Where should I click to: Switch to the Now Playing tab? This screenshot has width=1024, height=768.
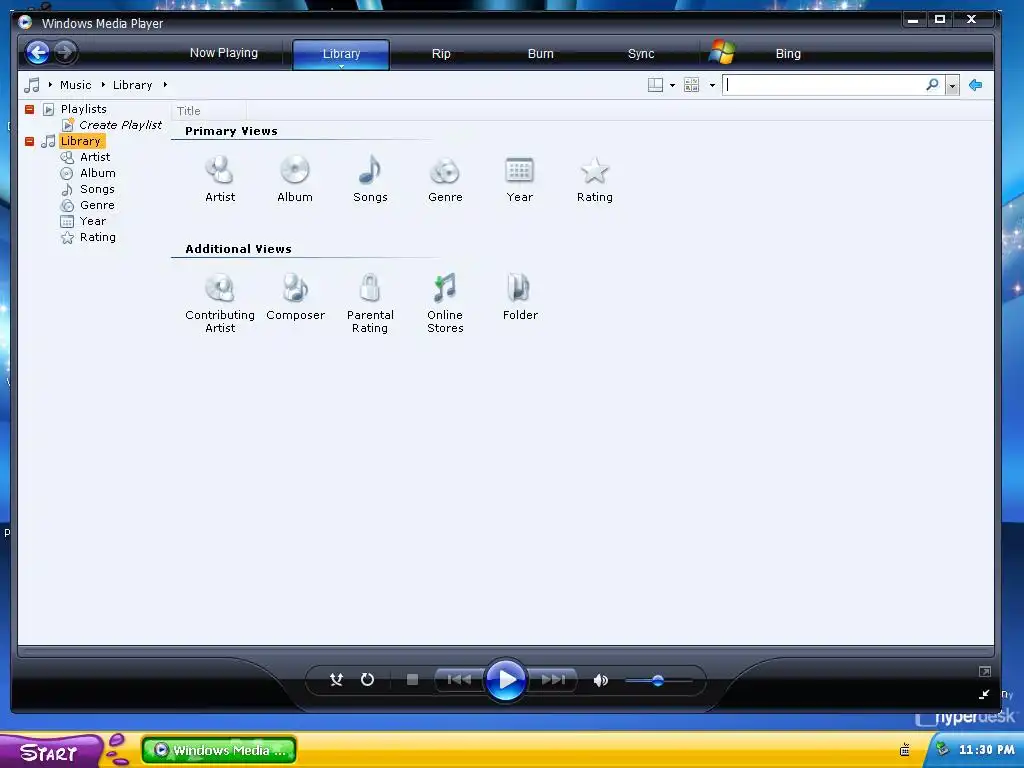[x=223, y=53]
